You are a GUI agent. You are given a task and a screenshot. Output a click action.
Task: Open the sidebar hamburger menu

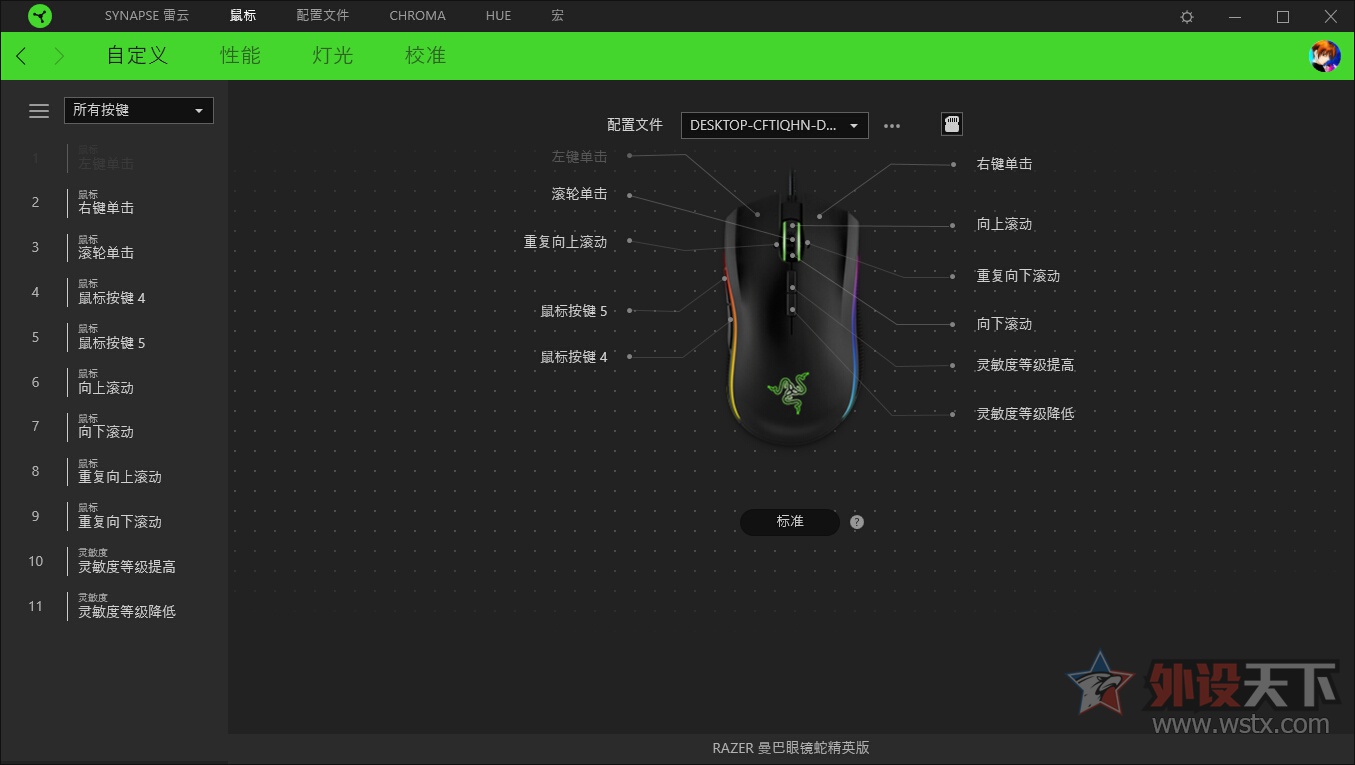coord(39,110)
